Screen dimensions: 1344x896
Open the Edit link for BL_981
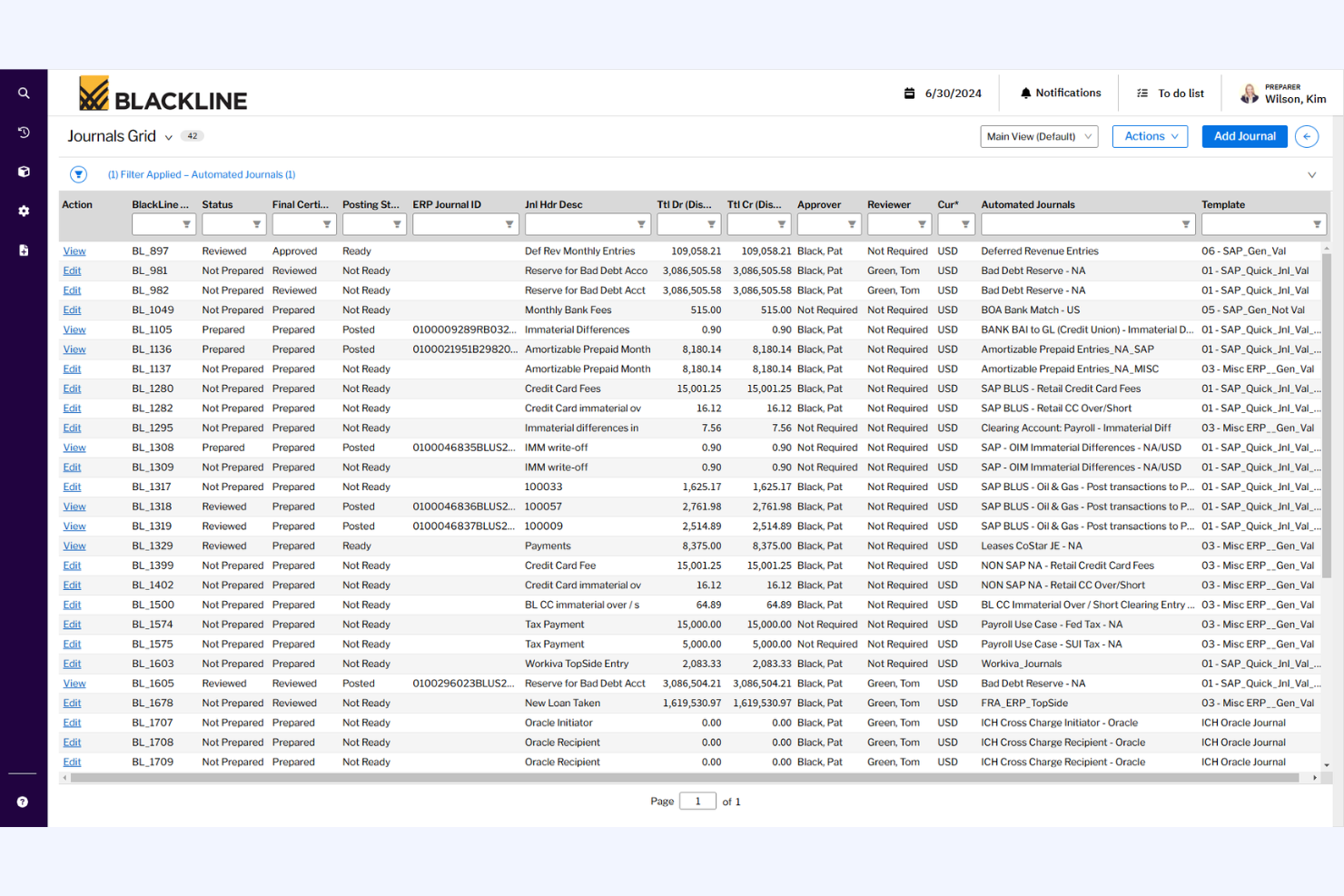tap(72, 270)
